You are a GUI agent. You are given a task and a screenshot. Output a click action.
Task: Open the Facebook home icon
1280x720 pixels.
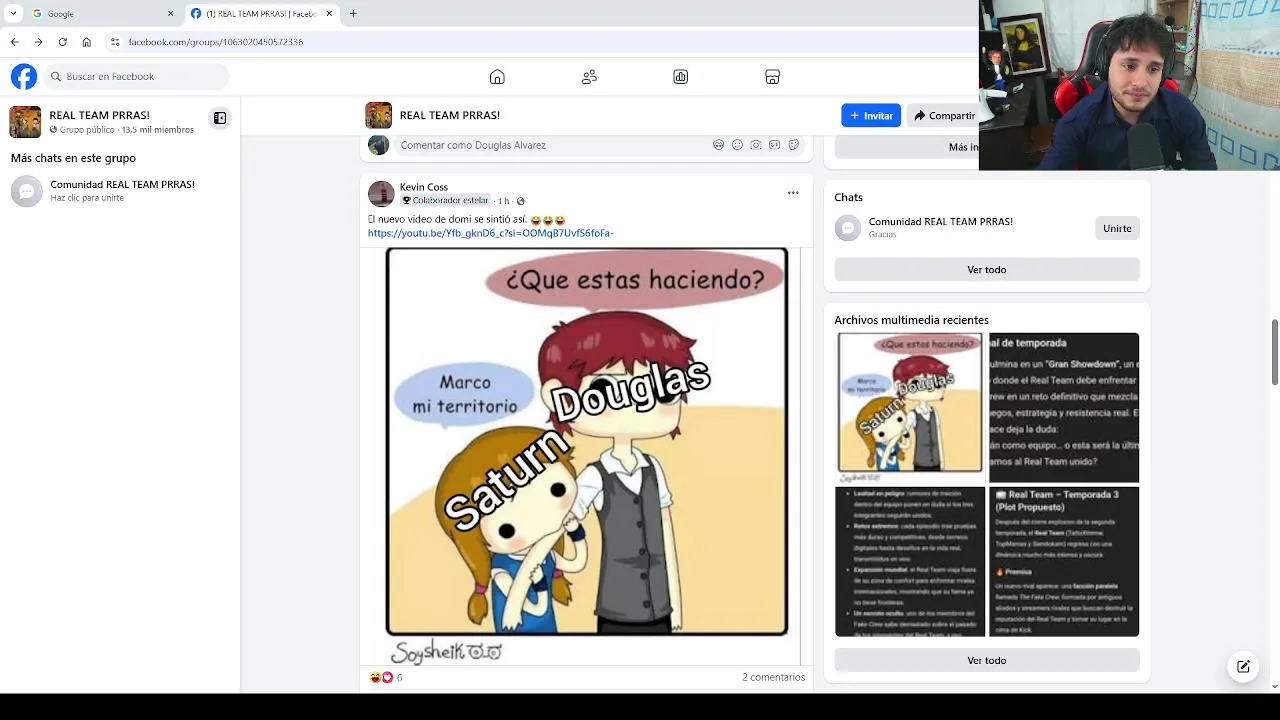click(497, 77)
